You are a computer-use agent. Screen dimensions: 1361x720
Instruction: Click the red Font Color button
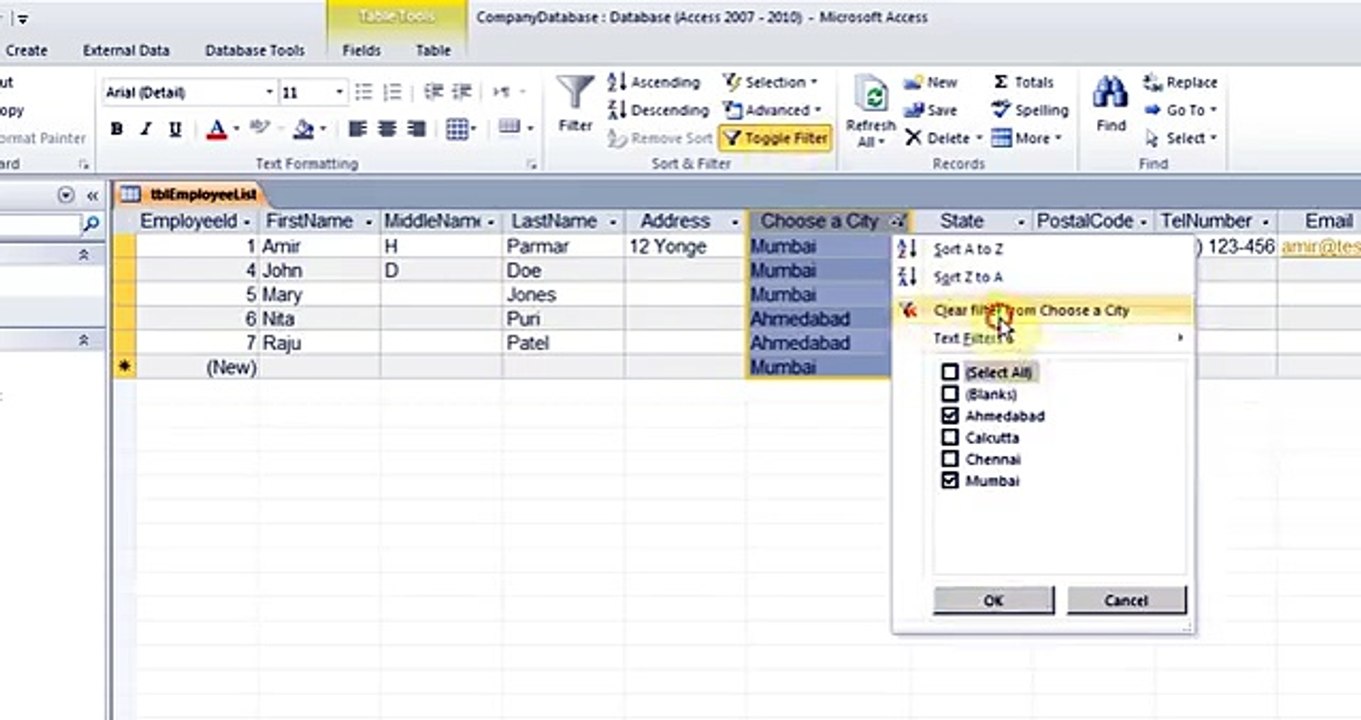click(x=216, y=129)
